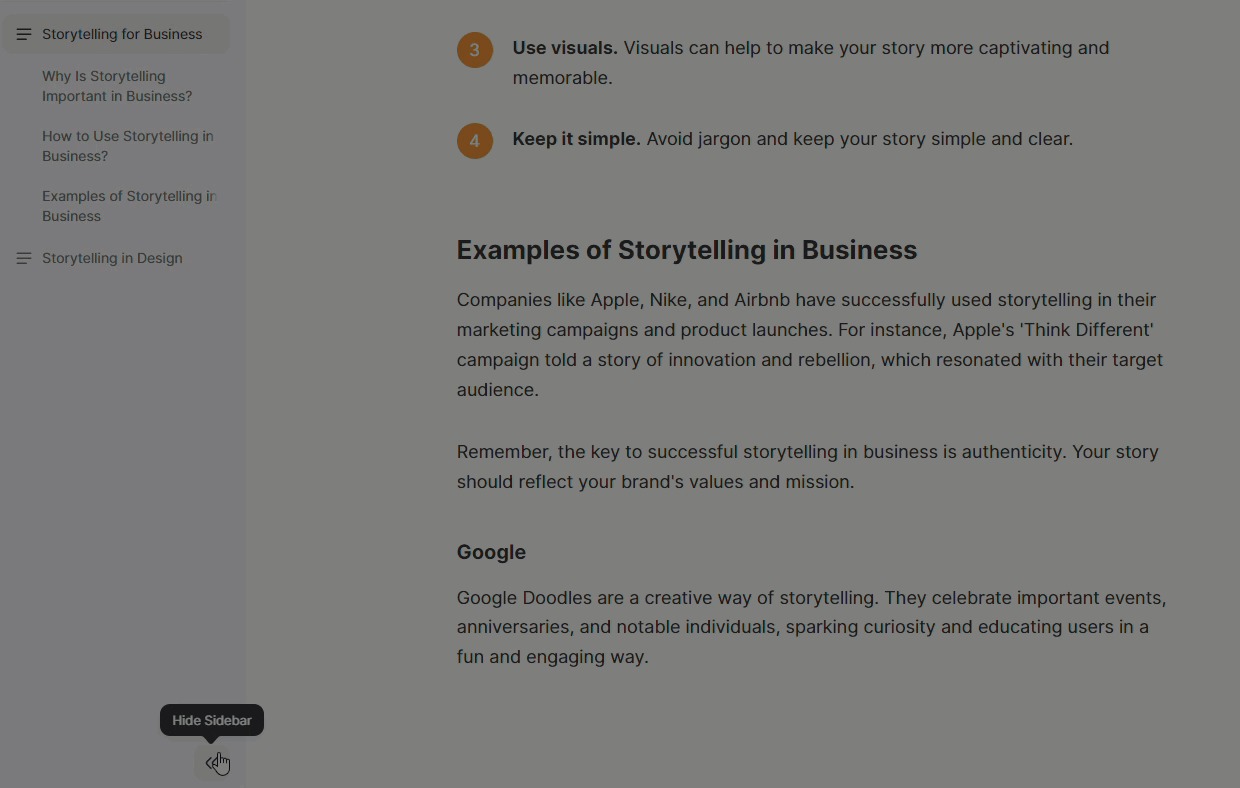This screenshot has width=1240, height=788.
Task: Jump to Why Is Storytelling Important in Business
Action: [117, 86]
